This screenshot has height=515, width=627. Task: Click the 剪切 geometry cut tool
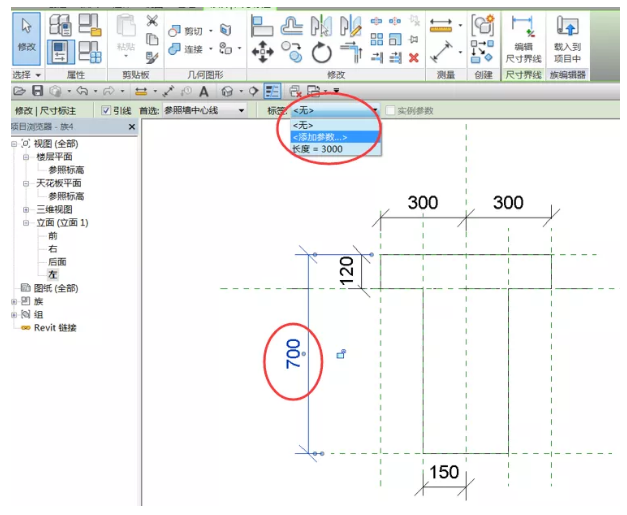point(185,31)
